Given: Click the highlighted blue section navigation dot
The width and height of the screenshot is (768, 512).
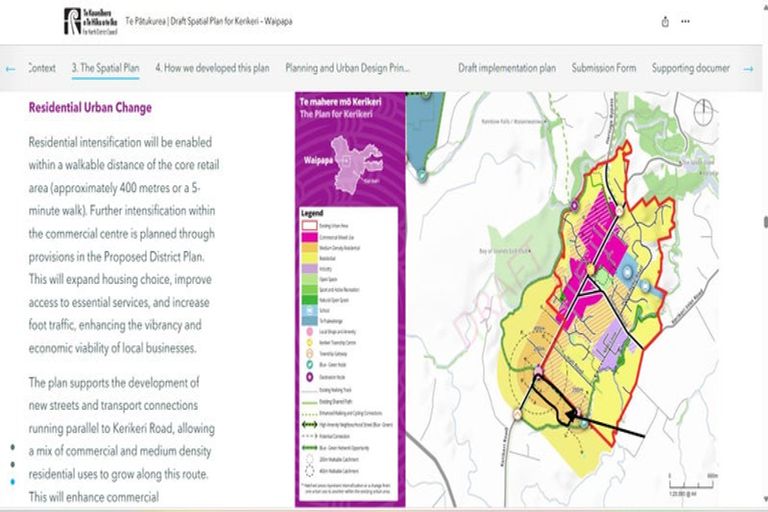Looking at the screenshot, I should [x=11, y=481].
